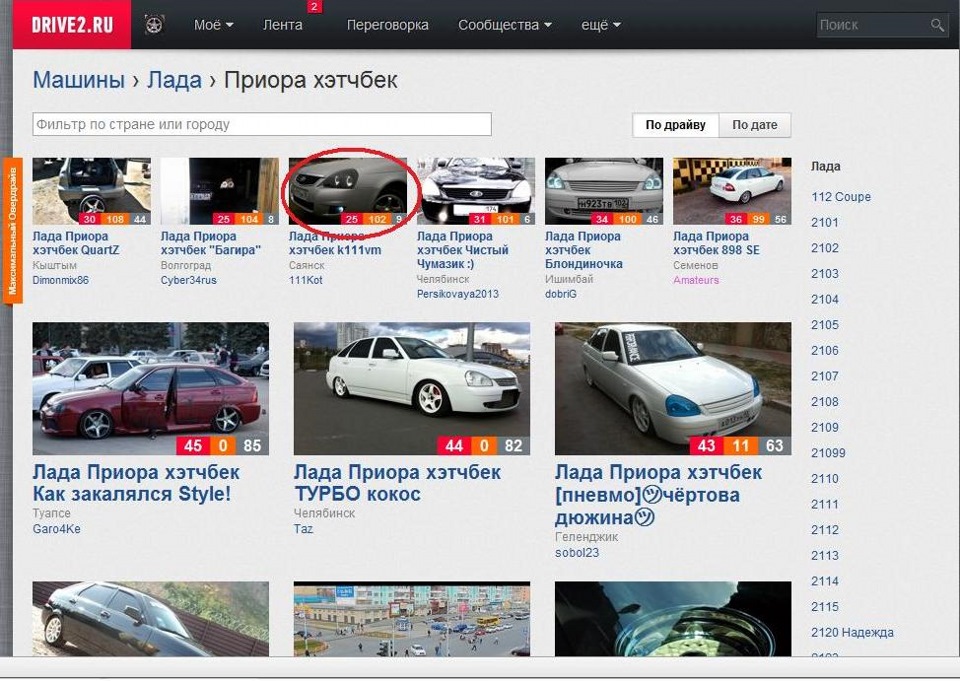Viewport: 960px width, 681px height.
Task: Go to Машины breadcrumb link
Action: (78, 80)
